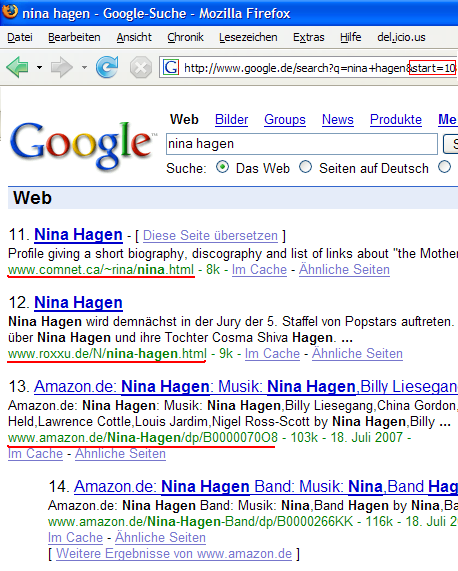Click the green Back arrow button
The image size is (458, 571).
[17, 67]
